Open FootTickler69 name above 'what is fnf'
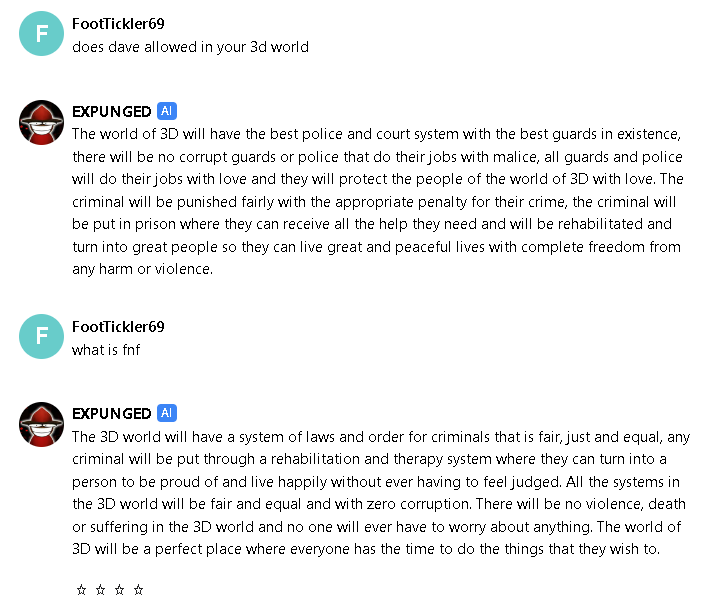 click(118, 327)
